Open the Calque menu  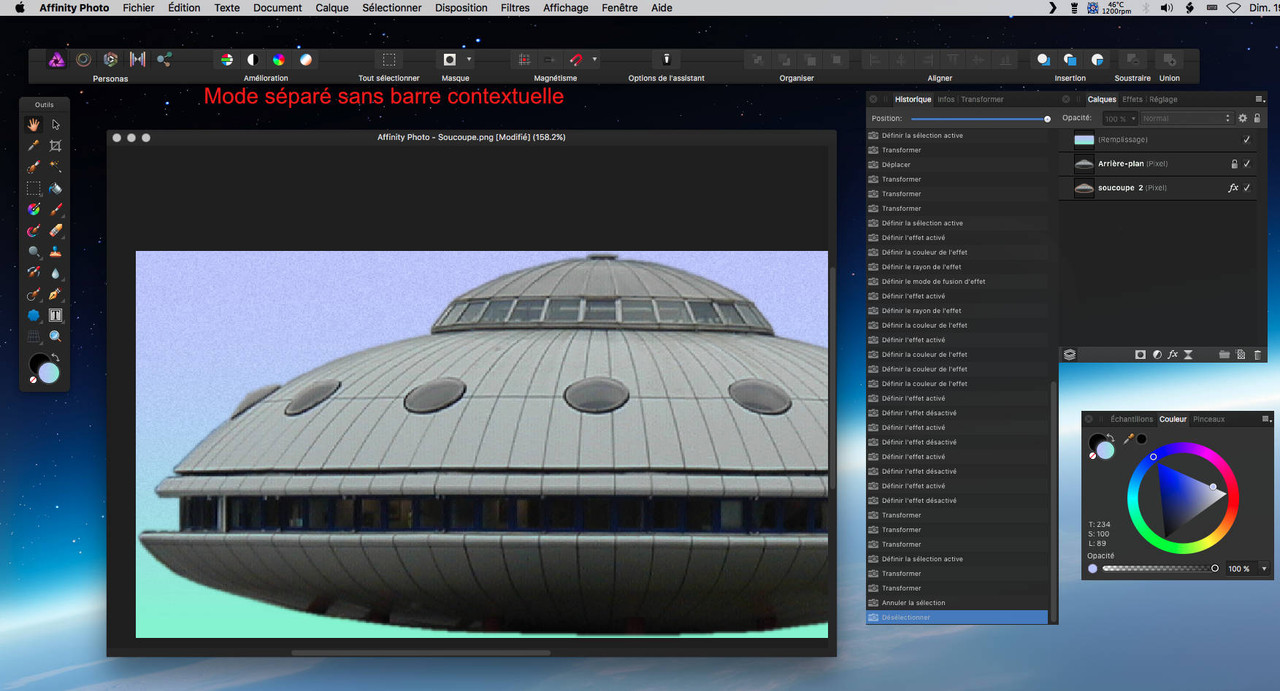click(x=332, y=8)
